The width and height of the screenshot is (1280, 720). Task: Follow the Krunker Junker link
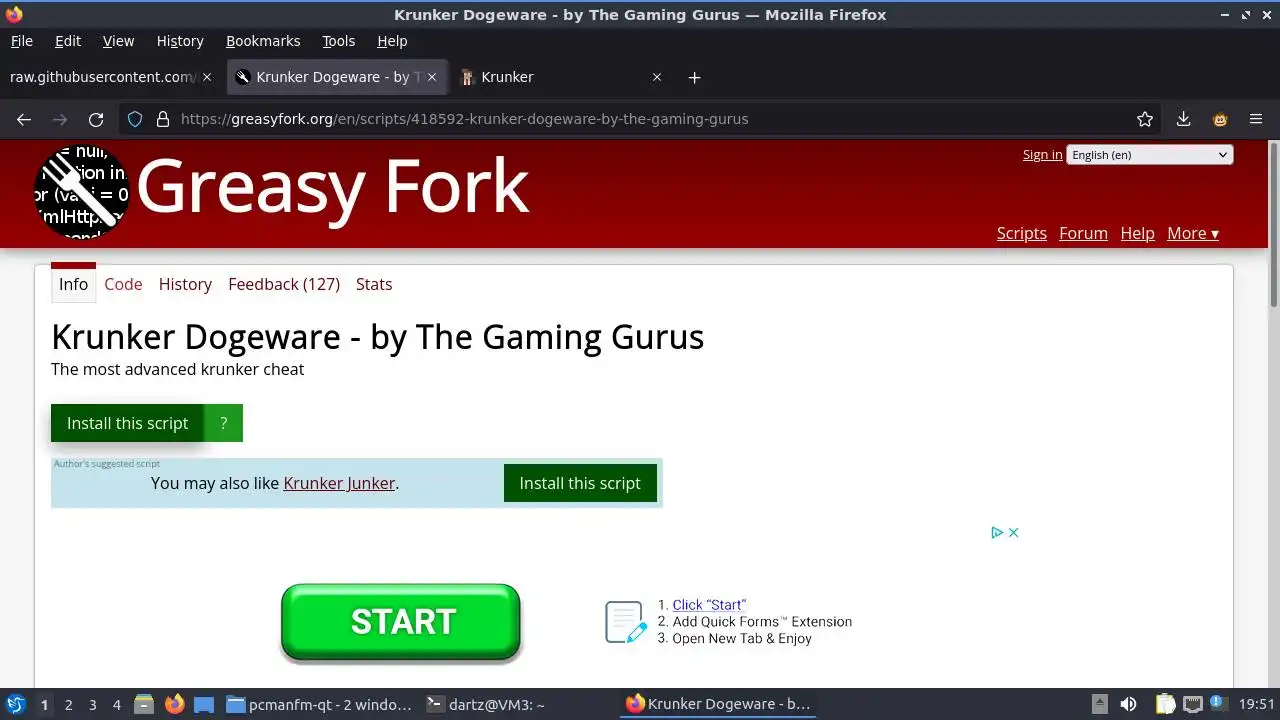click(x=339, y=483)
